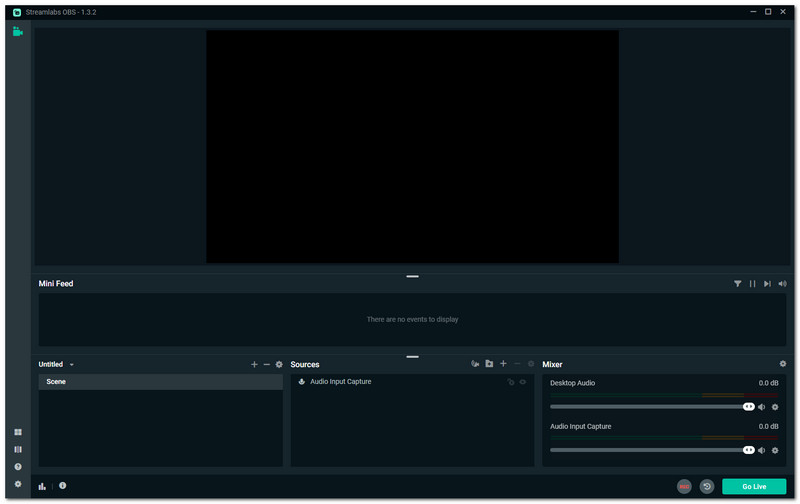Click the Go Live button
This screenshot has width=800, height=504.
[x=754, y=486]
